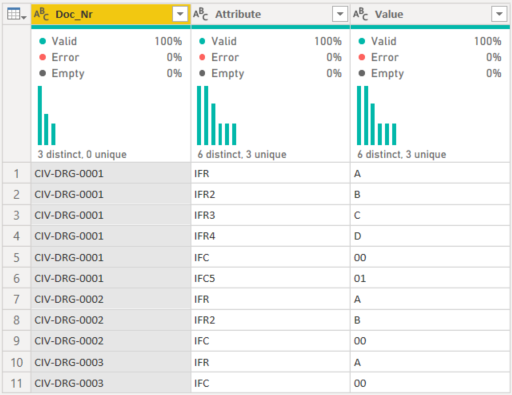Image resolution: width=512 pixels, height=395 pixels.
Task: Click the Empty 0% row under Value
Action: tap(430, 73)
